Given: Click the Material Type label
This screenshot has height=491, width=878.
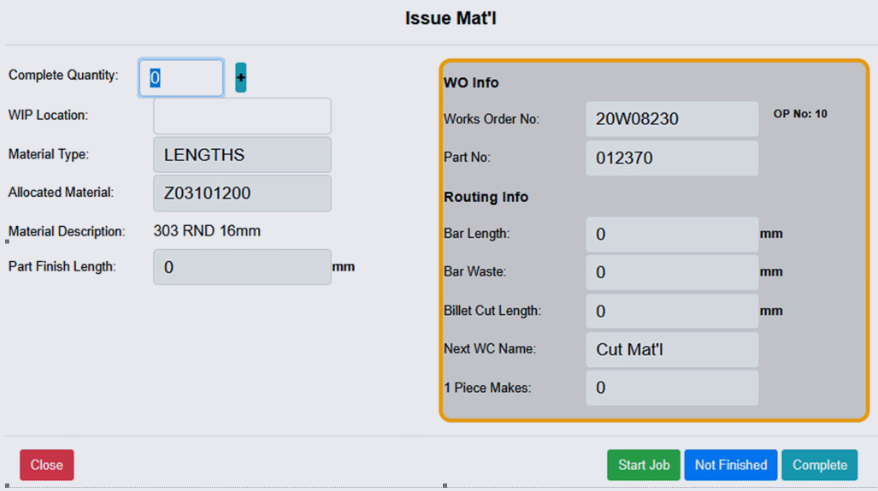Looking at the screenshot, I should [48, 154].
